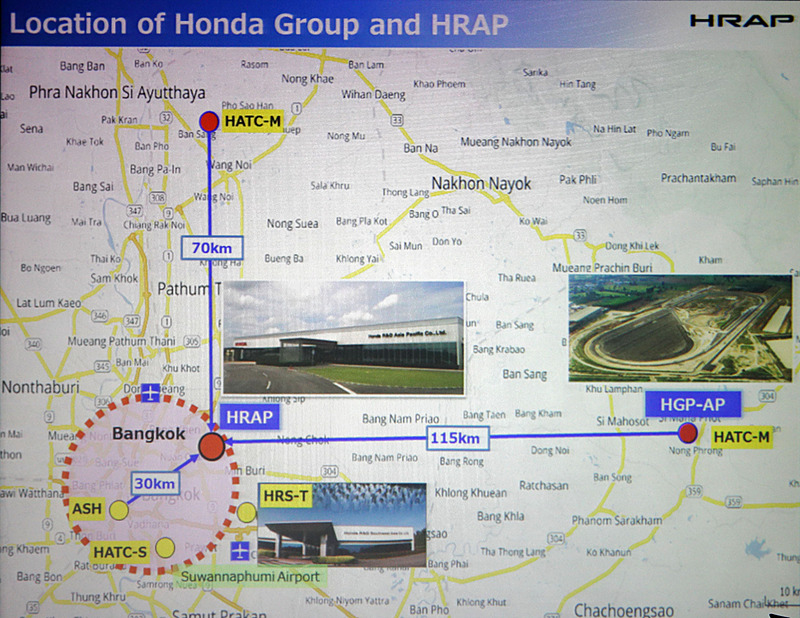Click the 'Sam Khok' map label

pyautogui.click(x=114, y=279)
